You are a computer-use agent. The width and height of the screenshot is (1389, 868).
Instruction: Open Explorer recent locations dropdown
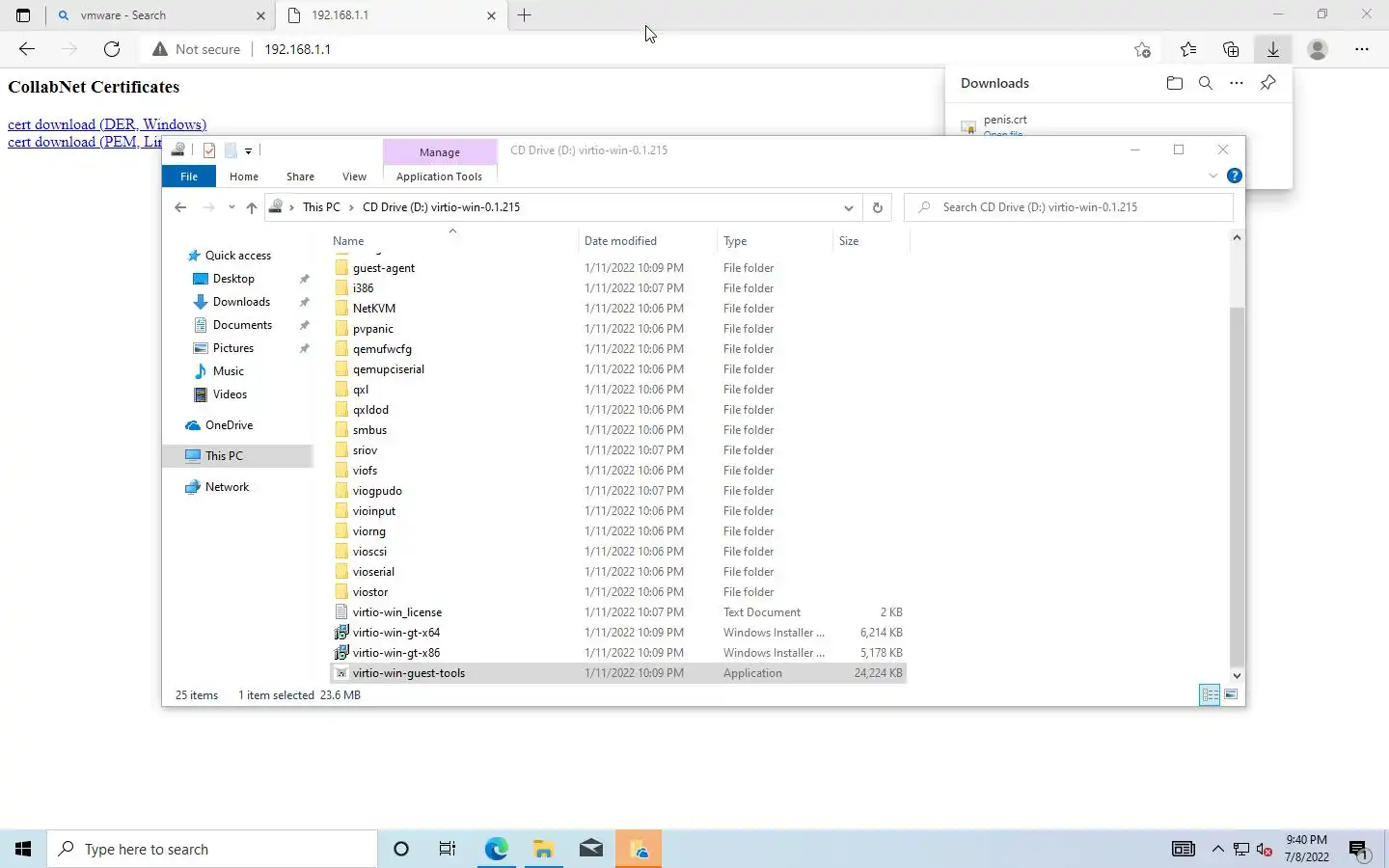click(x=231, y=207)
